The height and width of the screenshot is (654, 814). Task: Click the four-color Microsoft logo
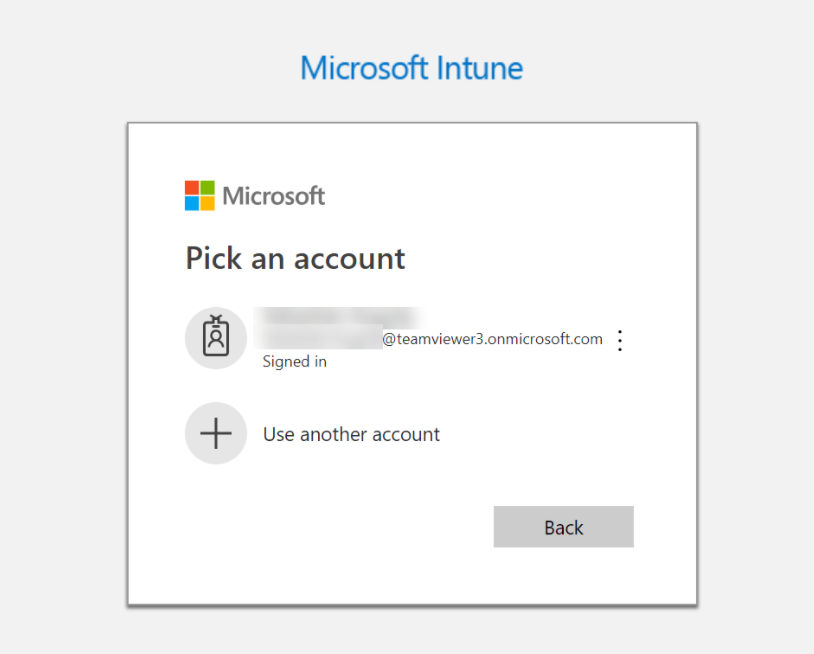(x=199, y=195)
